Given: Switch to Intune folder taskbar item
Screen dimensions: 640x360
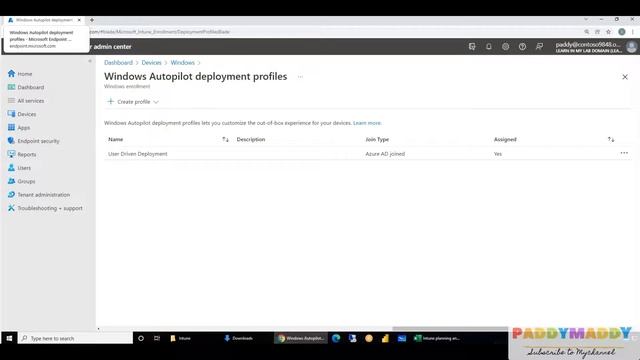Looking at the screenshot, I should point(180,338).
